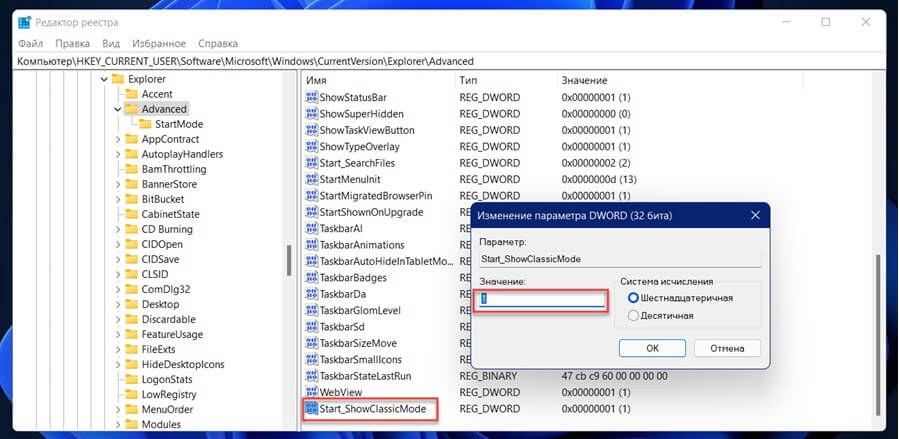Select the TaskbarBadges value icon
The height and width of the screenshot is (439, 899).
(311, 278)
